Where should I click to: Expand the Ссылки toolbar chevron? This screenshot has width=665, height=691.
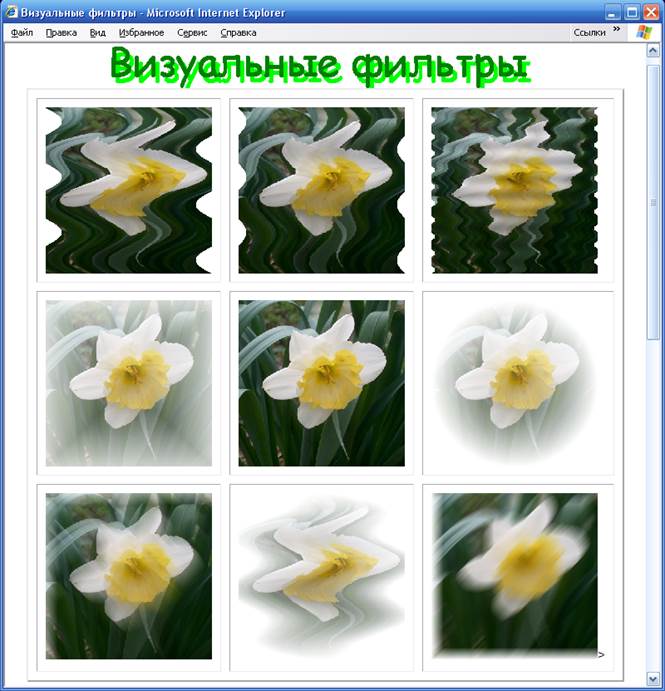pos(617,29)
